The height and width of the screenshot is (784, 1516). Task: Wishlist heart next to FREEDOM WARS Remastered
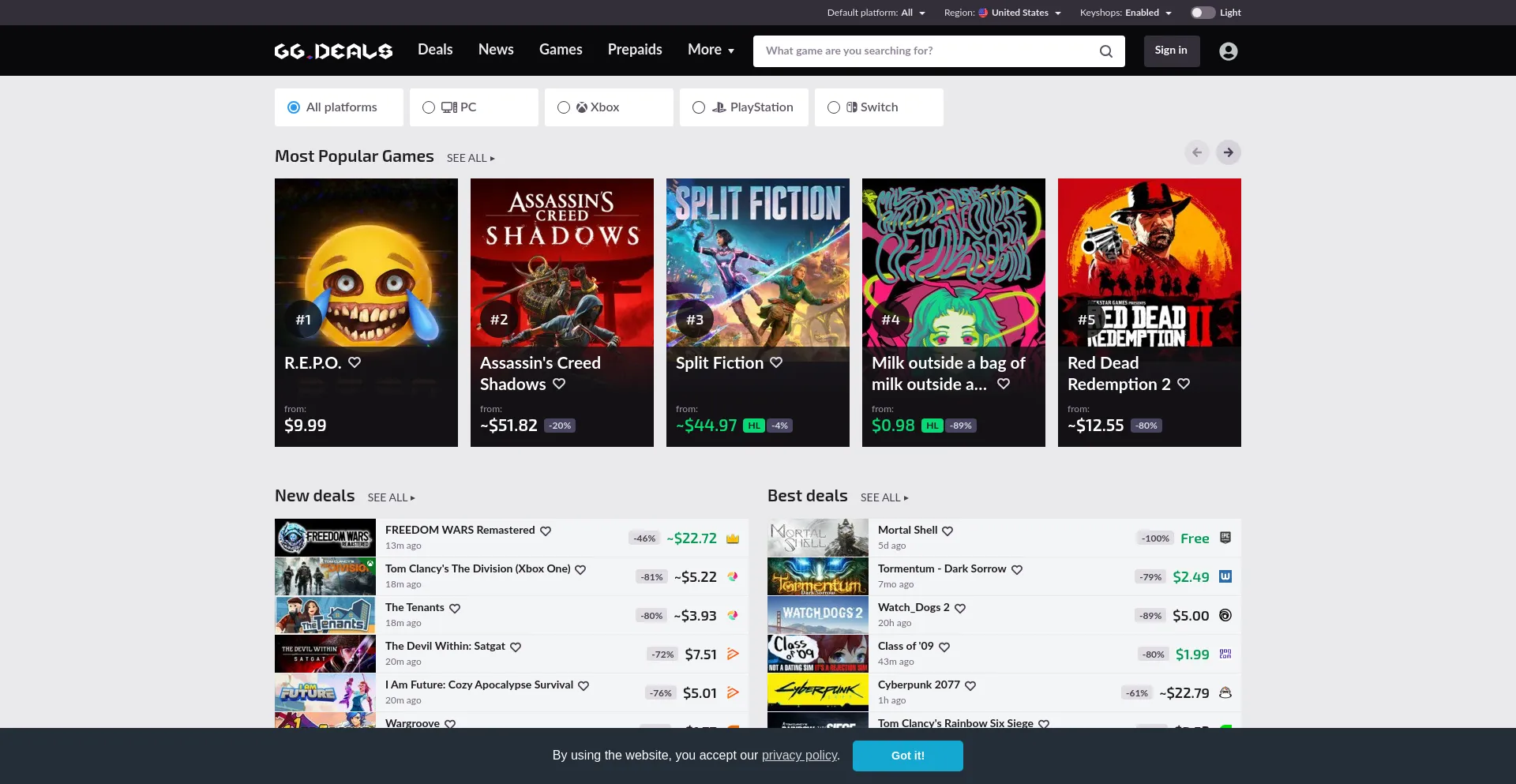point(546,531)
